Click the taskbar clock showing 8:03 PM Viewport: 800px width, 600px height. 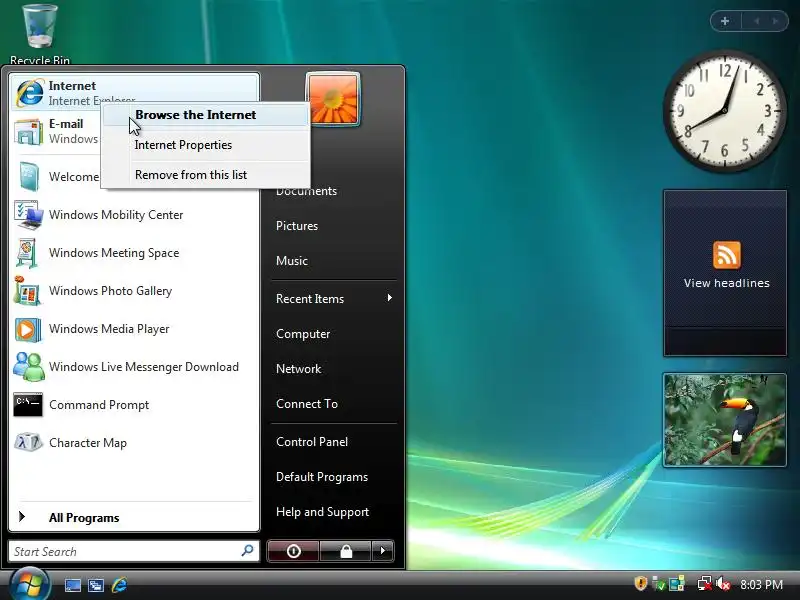(761, 584)
